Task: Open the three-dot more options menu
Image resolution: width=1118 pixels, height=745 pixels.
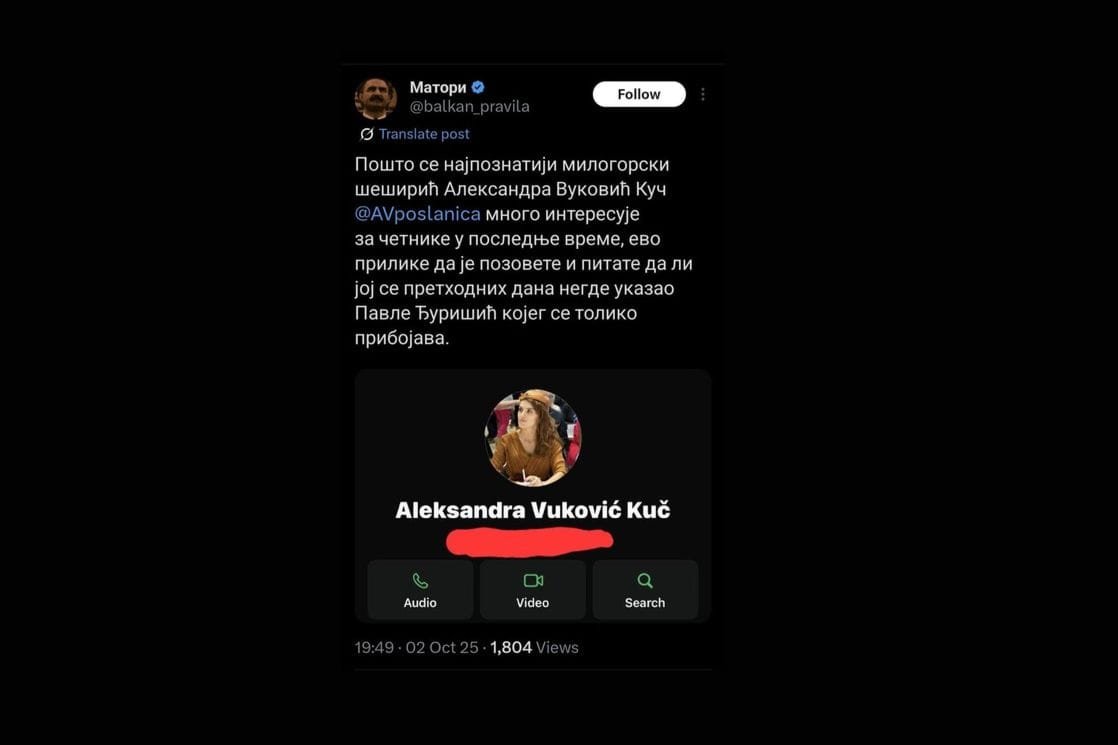Action: [x=703, y=94]
